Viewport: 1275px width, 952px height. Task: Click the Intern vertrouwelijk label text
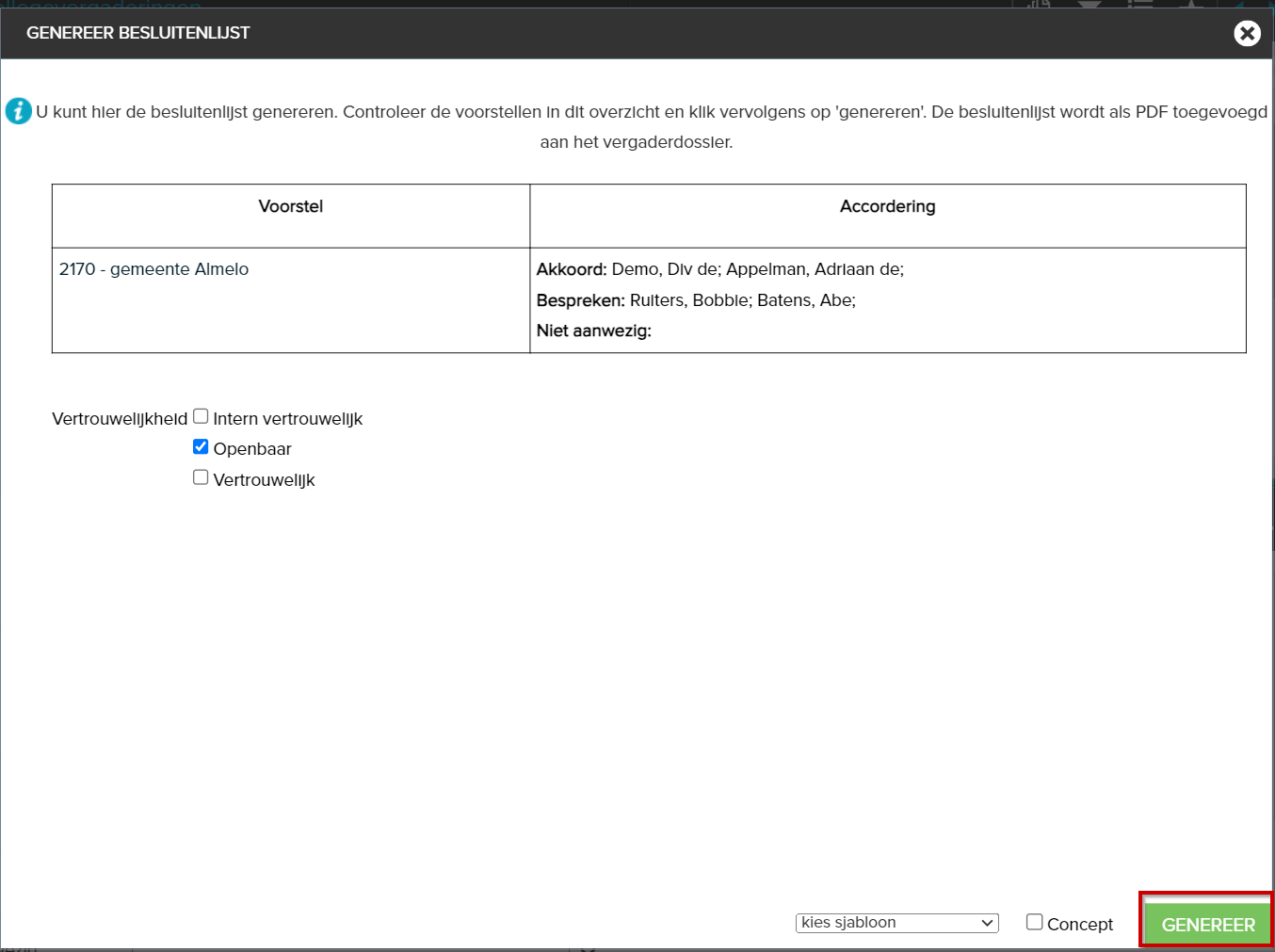click(x=288, y=419)
